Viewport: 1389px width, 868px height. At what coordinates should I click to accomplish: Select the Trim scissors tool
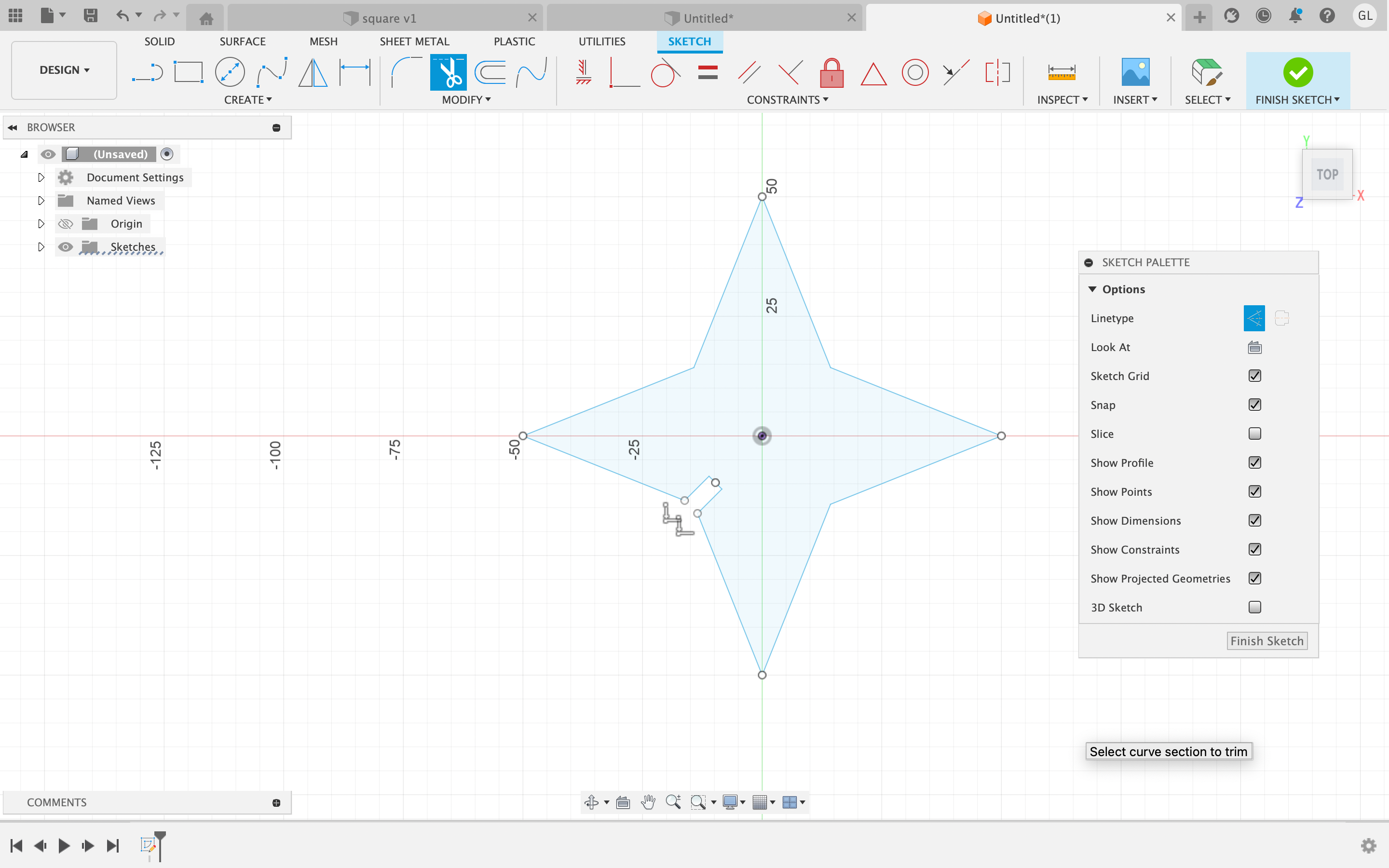[x=448, y=73]
